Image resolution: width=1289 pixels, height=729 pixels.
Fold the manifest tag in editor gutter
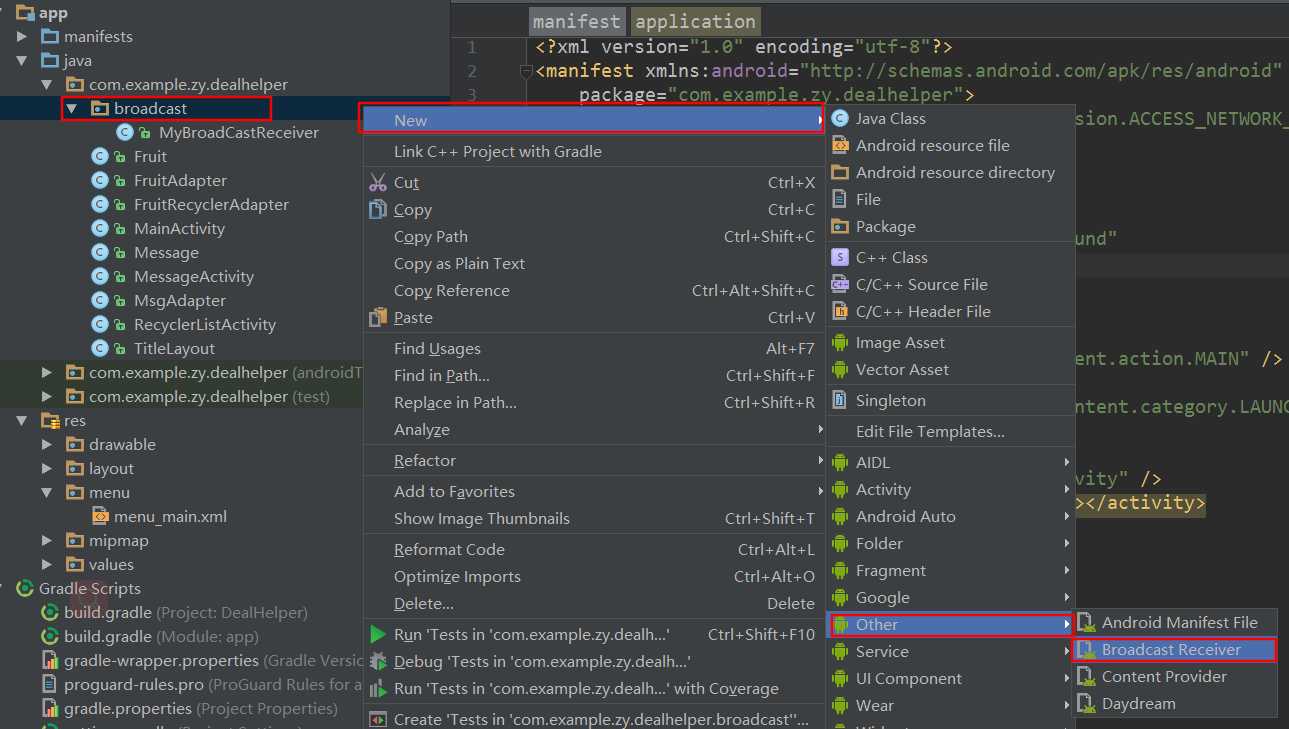(526, 71)
